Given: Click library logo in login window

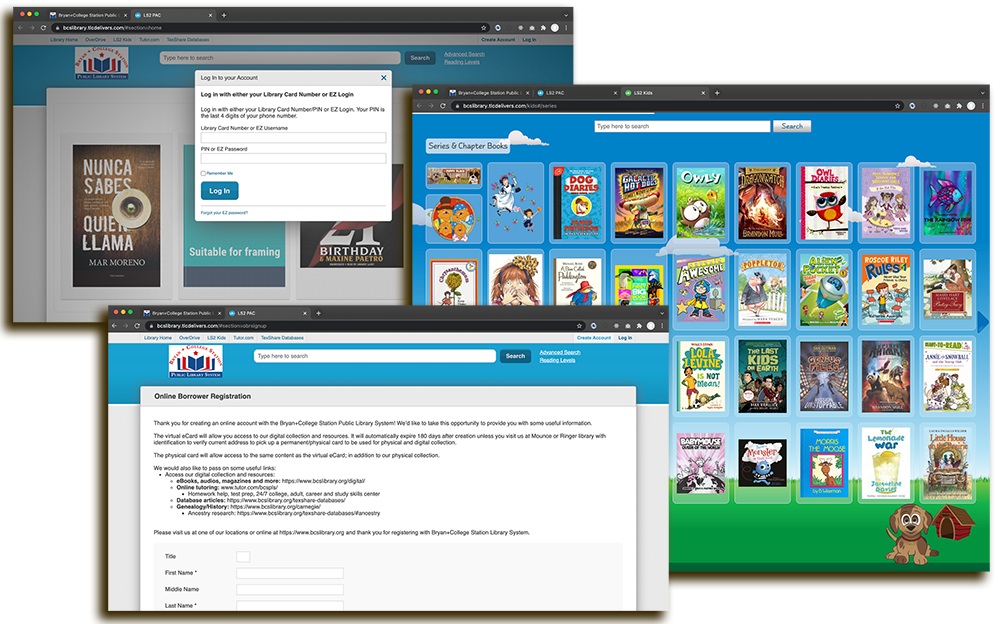Looking at the screenshot, I should tap(102, 63).
